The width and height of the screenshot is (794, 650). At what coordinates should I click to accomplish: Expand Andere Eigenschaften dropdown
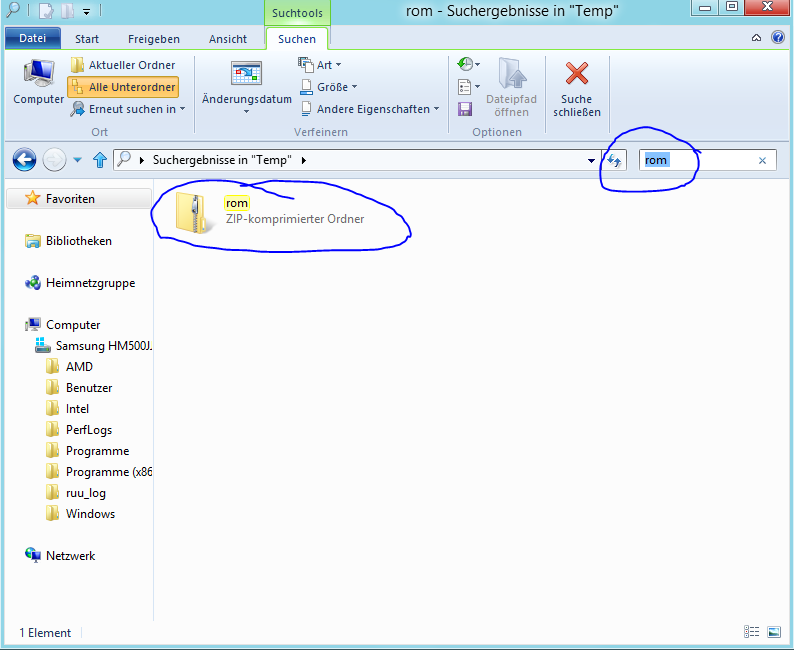[x=370, y=109]
